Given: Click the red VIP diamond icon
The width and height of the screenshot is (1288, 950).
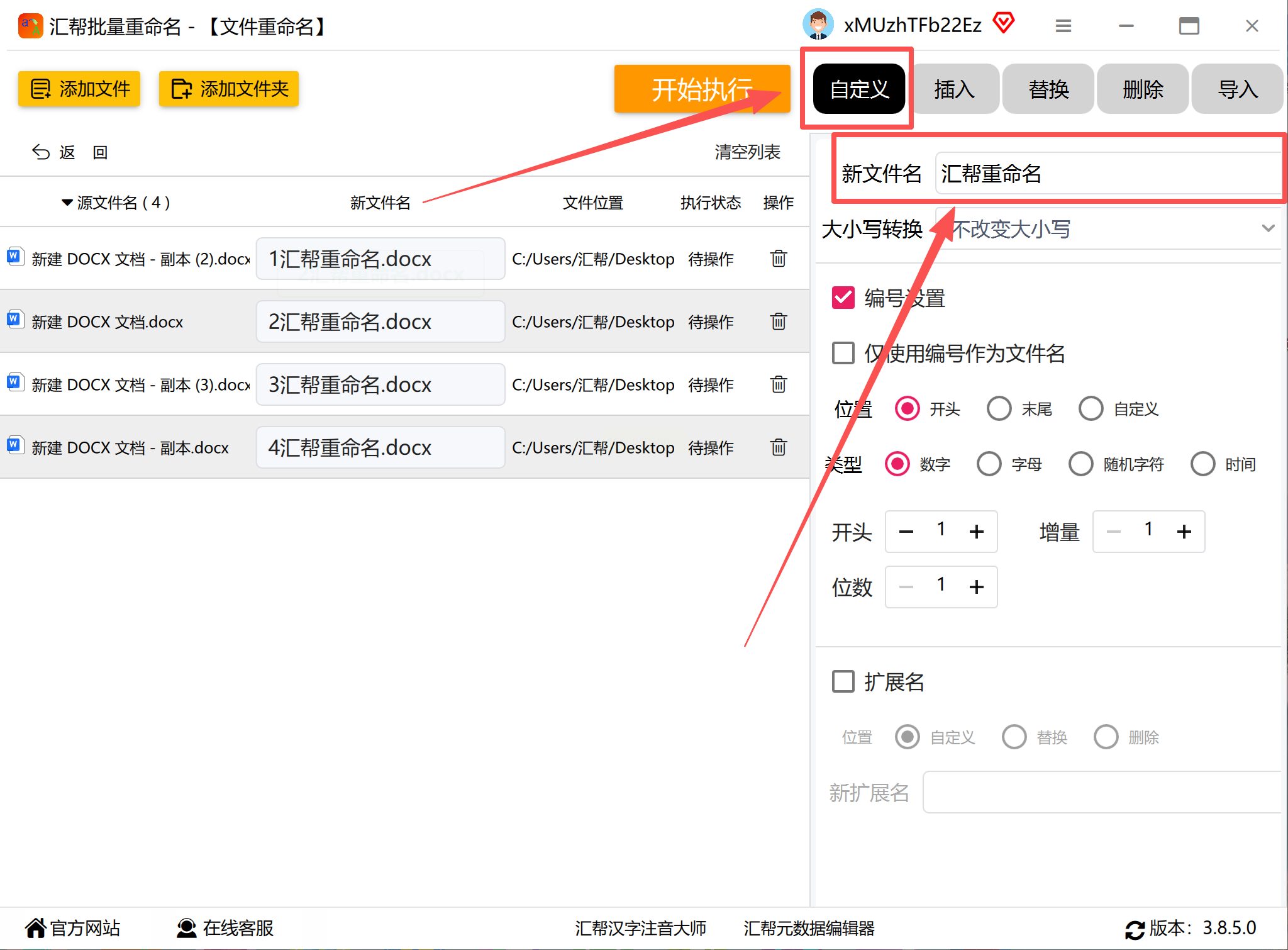Looking at the screenshot, I should [x=1004, y=24].
